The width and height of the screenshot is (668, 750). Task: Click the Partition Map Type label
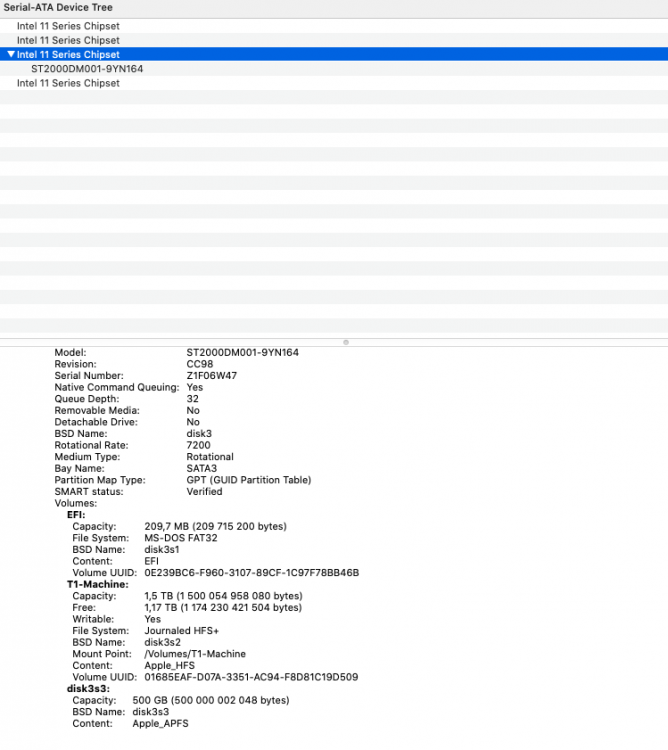coord(100,480)
